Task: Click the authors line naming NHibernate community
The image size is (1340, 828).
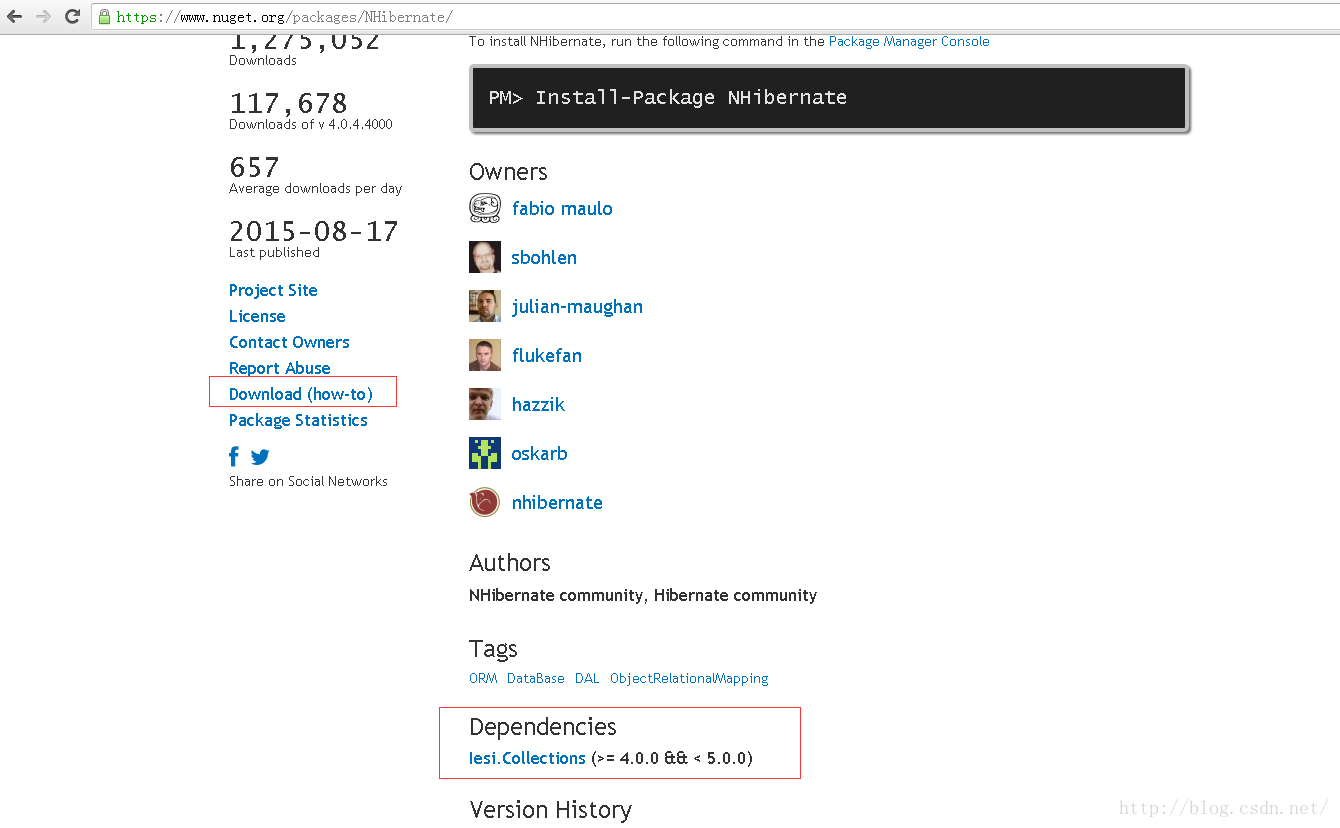Action: click(643, 595)
